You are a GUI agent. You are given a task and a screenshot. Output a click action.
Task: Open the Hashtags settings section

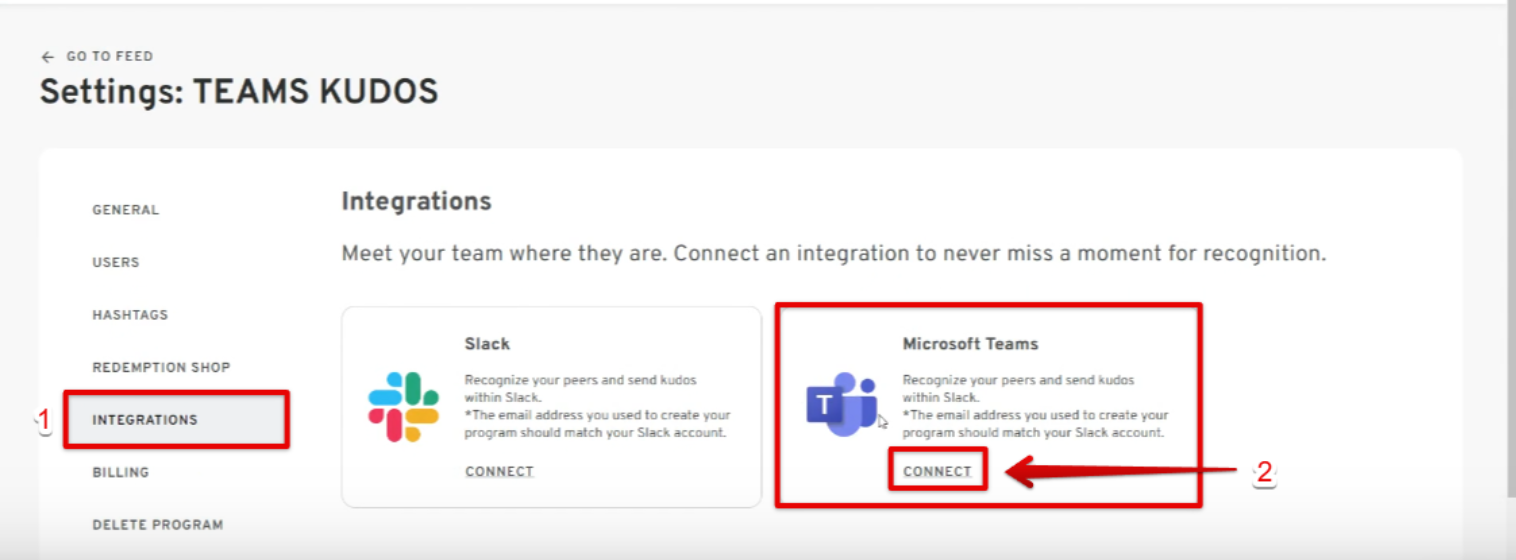pyautogui.click(x=130, y=315)
